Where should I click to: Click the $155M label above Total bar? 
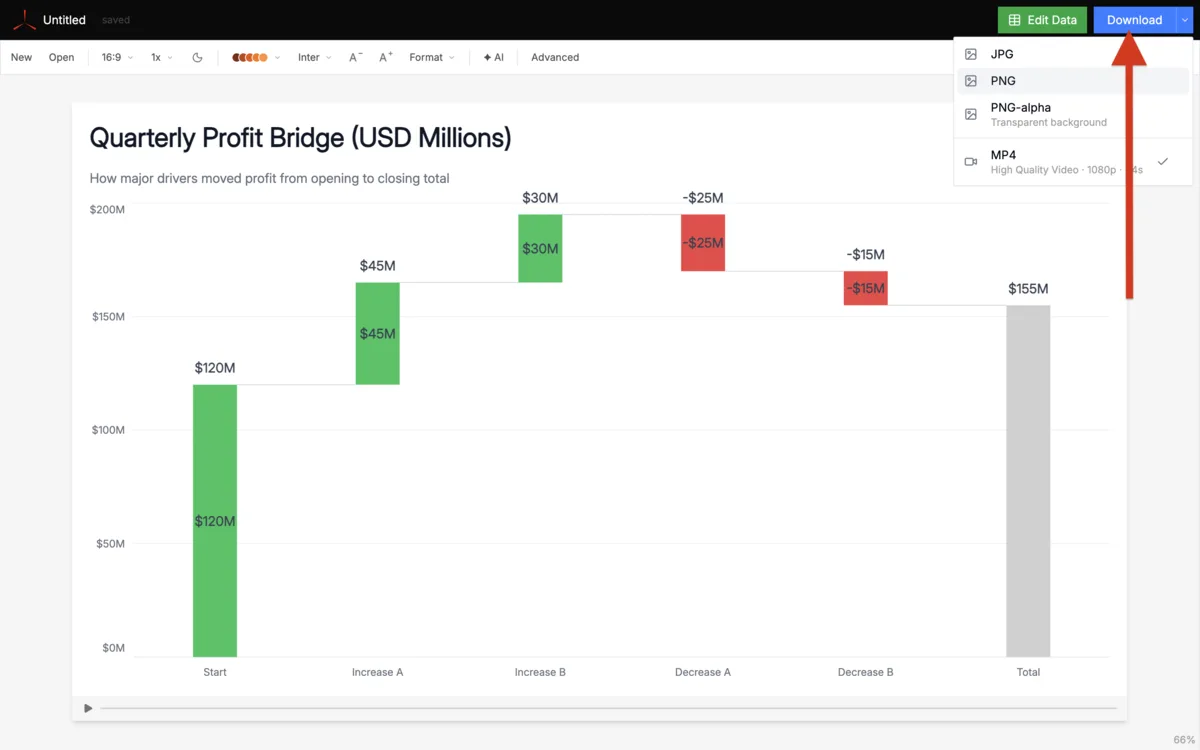(x=1028, y=289)
